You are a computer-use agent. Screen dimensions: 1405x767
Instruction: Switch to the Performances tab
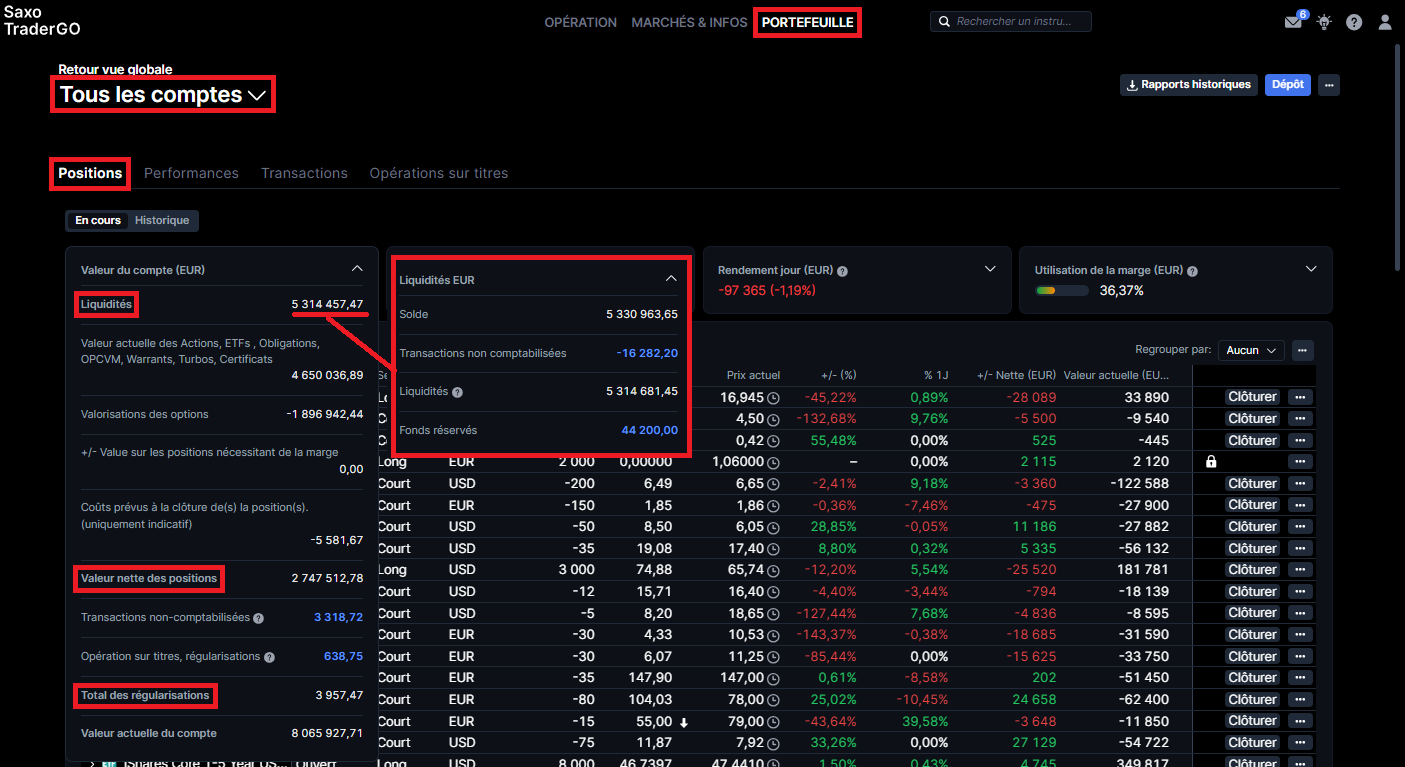click(191, 173)
